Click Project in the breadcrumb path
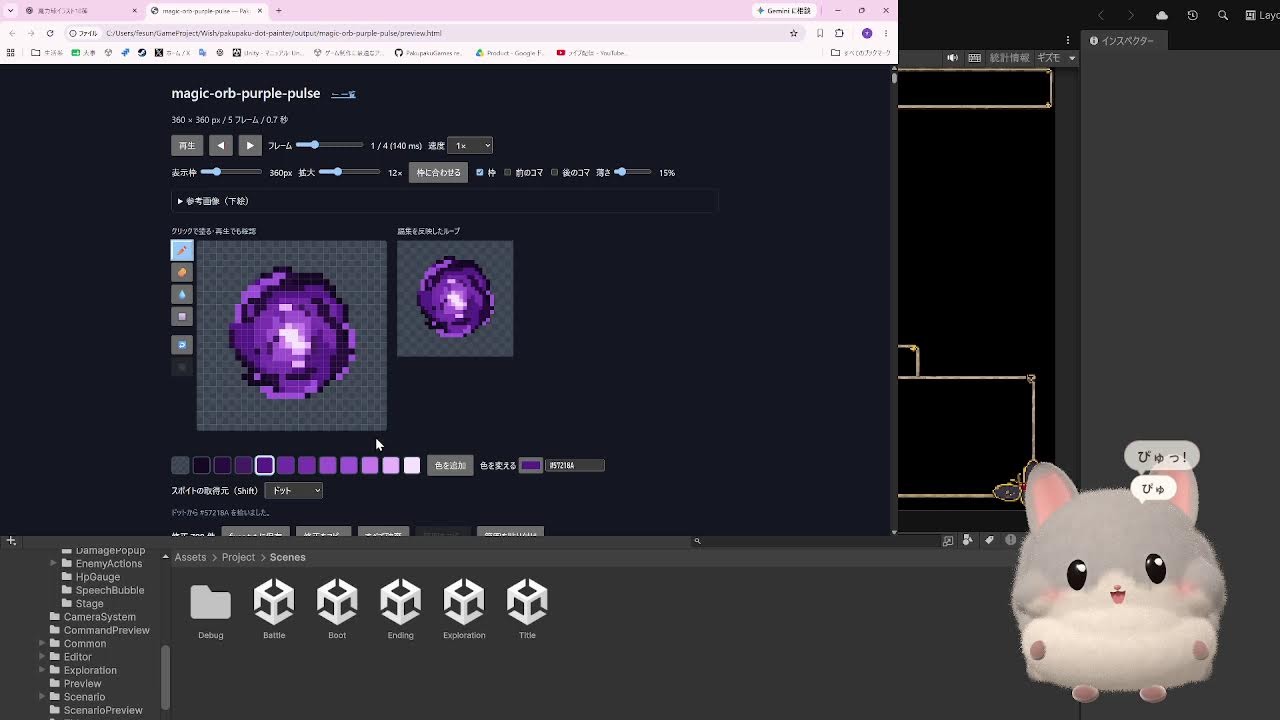The image size is (1280, 720). tap(238, 557)
